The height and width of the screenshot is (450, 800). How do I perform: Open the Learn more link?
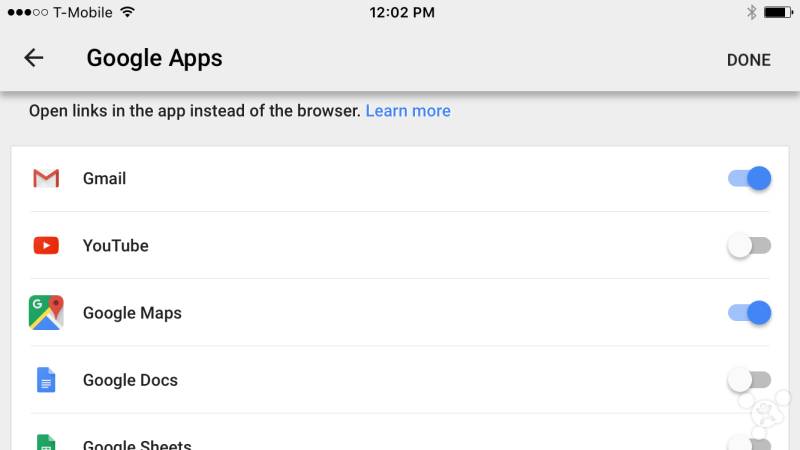click(x=408, y=111)
